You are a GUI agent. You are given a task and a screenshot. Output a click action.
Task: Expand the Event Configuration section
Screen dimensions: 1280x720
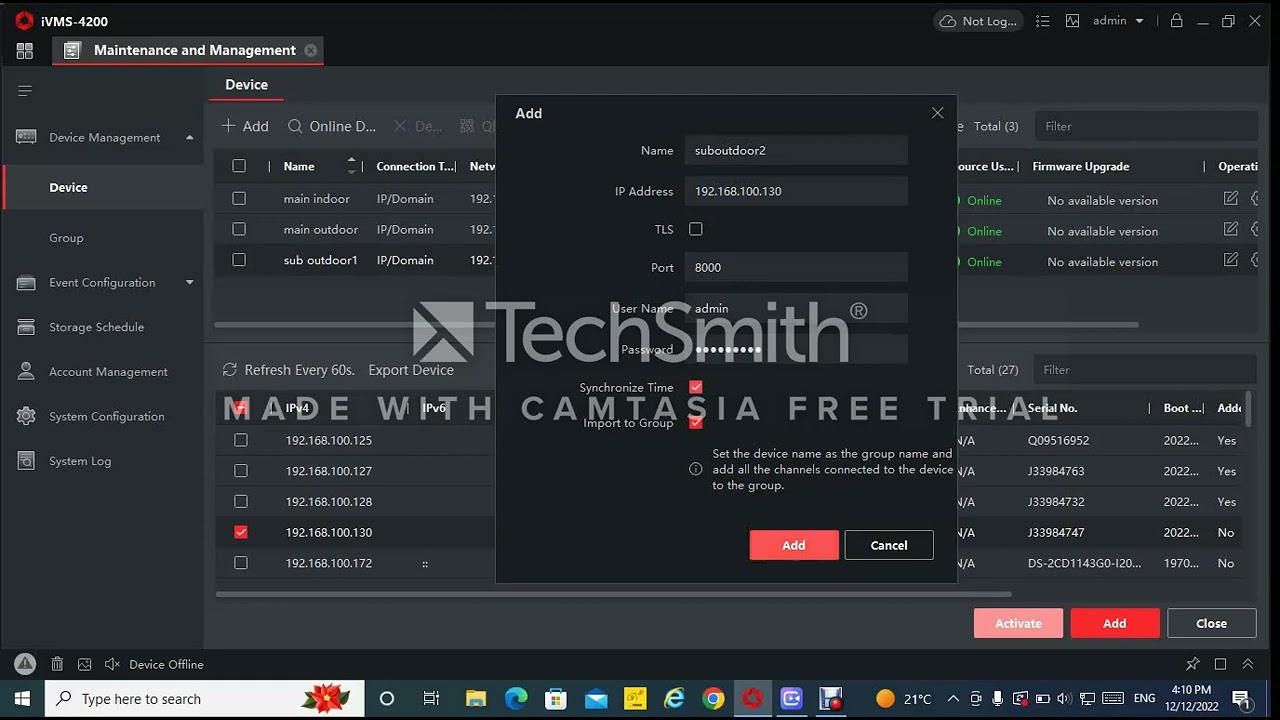190,282
